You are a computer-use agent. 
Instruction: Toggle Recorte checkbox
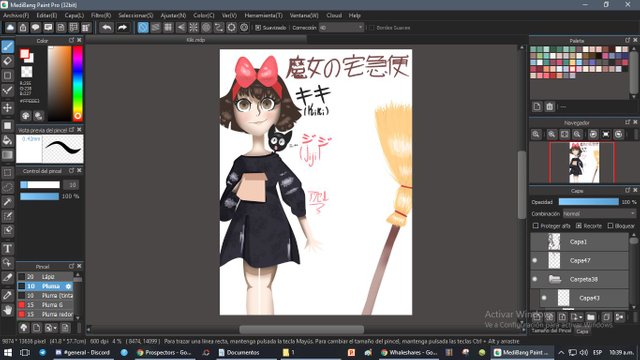coord(578,226)
